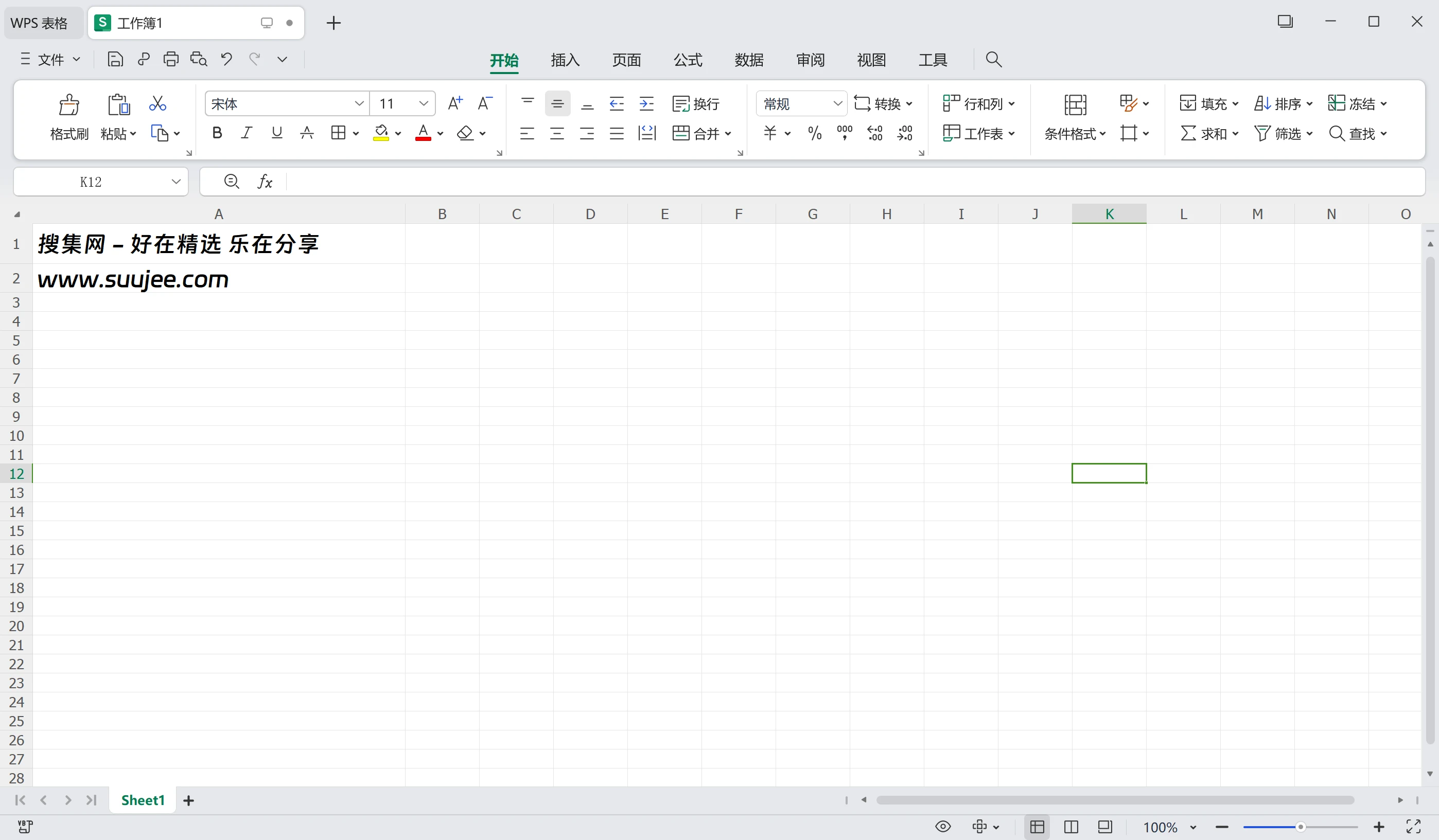
Task: Click the increase indent icon
Action: pyautogui.click(x=646, y=104)
